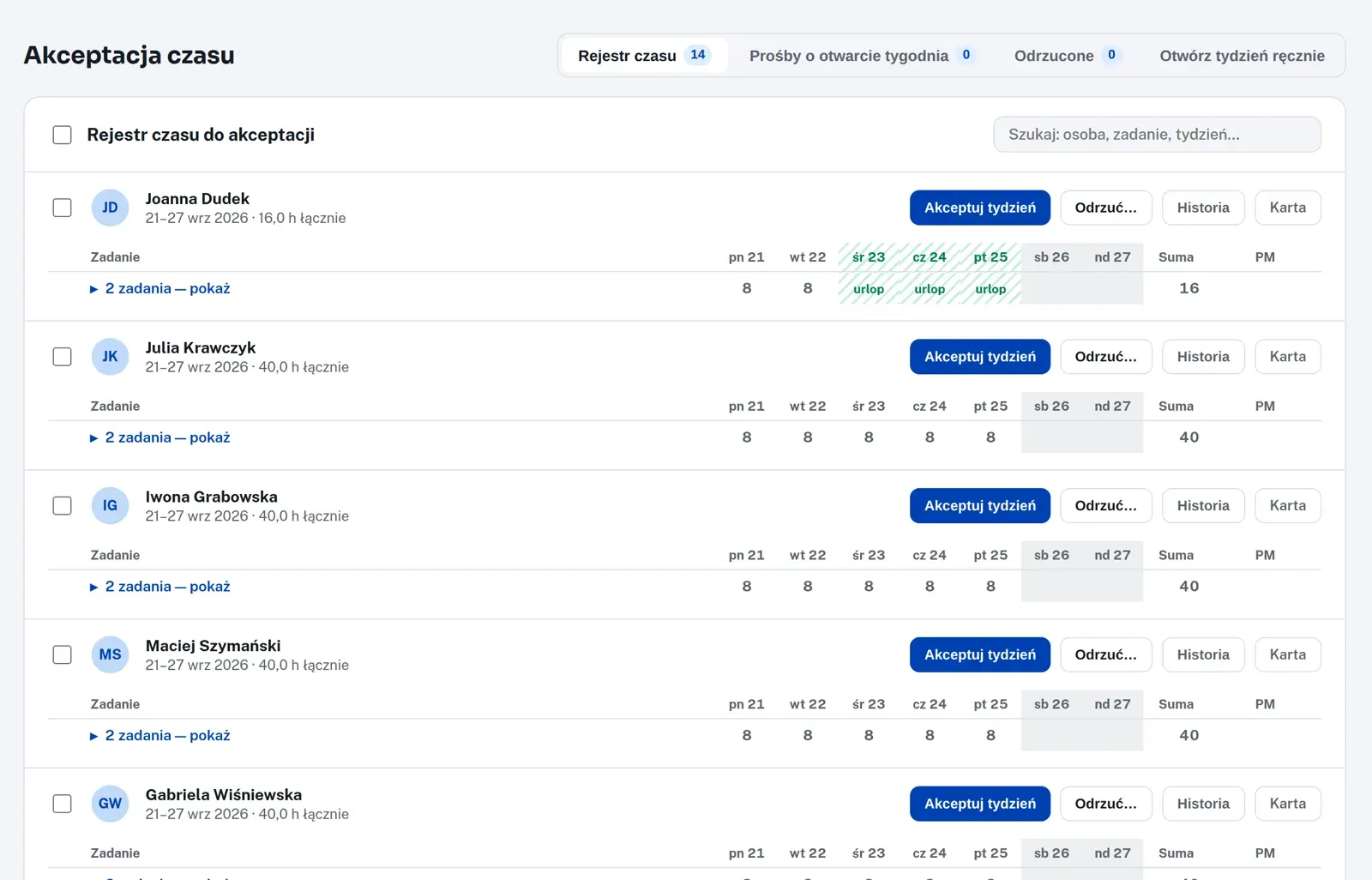The height and width of the screenshot is (880, 1372).
Task: Show Iwona Grabowska's 2 zadania
Action: pos(160,587)
